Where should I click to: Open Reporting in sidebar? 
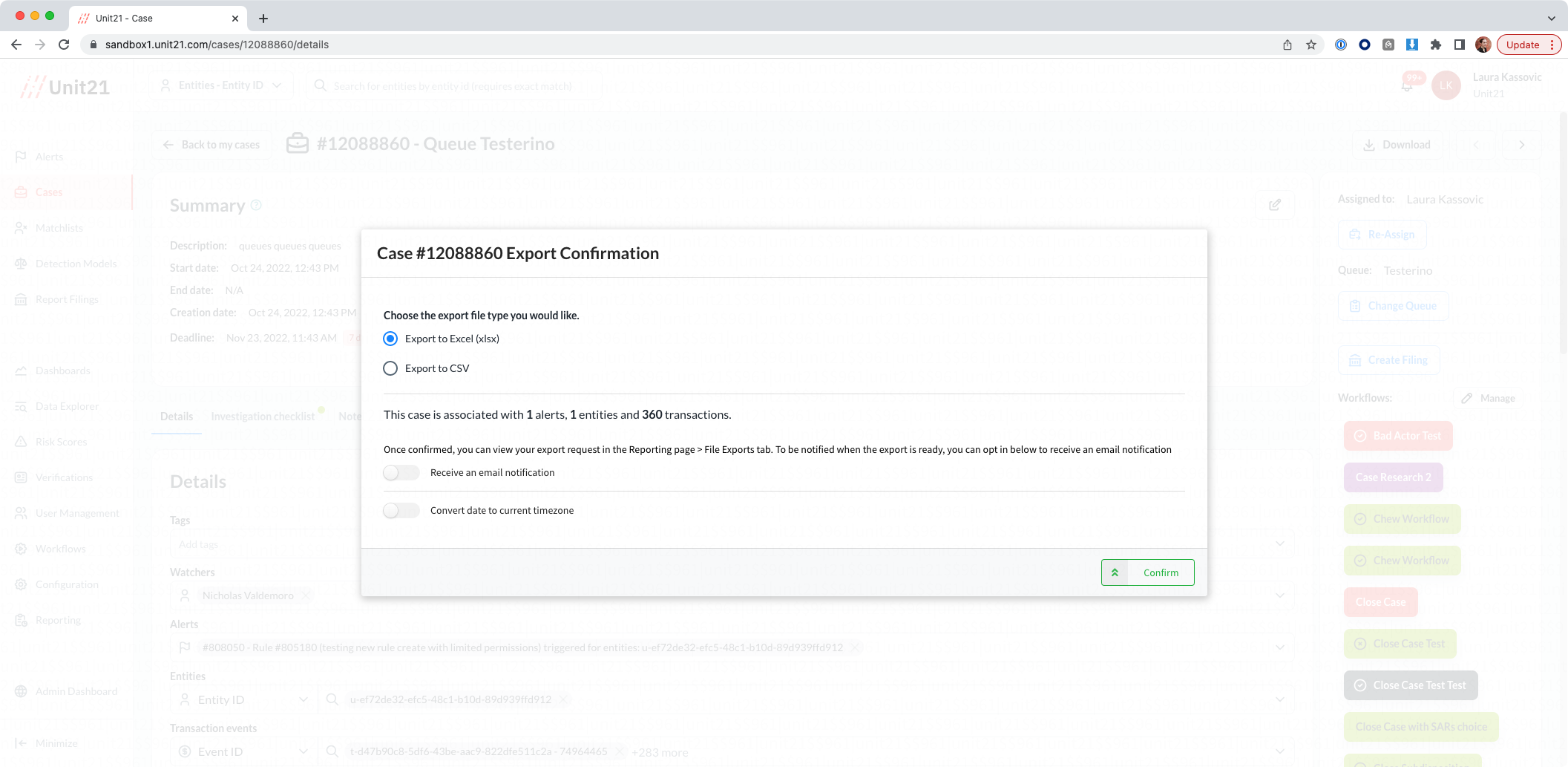pos(58,620)
